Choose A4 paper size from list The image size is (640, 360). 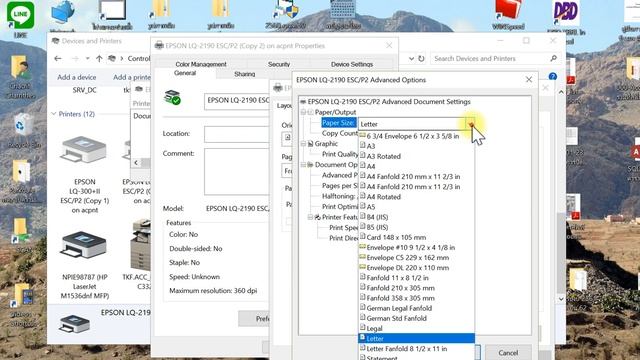[x=371, y=166]
